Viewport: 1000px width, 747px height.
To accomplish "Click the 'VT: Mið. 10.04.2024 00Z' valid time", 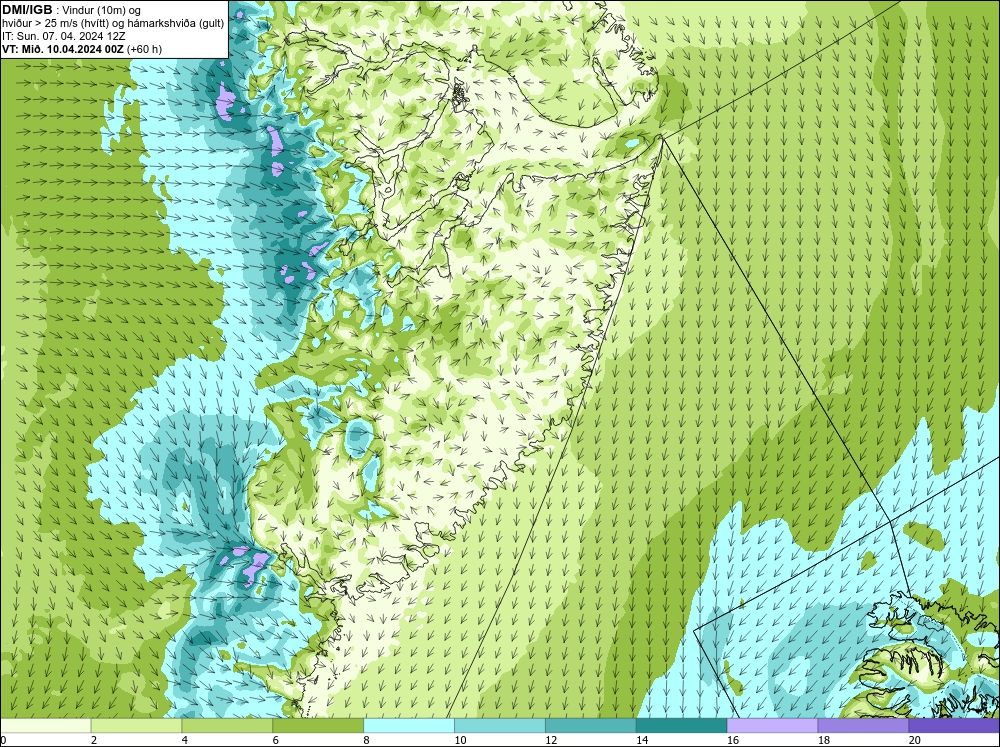I will (x=63, y=49).
